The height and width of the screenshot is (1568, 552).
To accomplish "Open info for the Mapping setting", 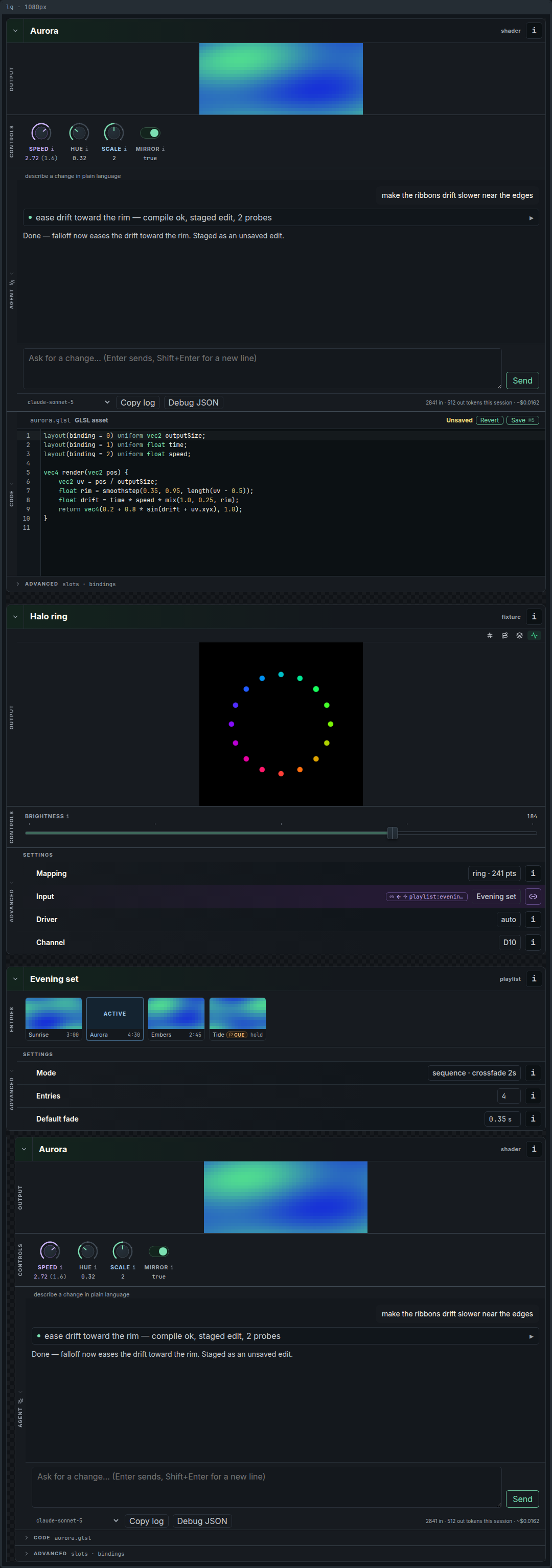I will pyautogui.click(x=533, y=873).
